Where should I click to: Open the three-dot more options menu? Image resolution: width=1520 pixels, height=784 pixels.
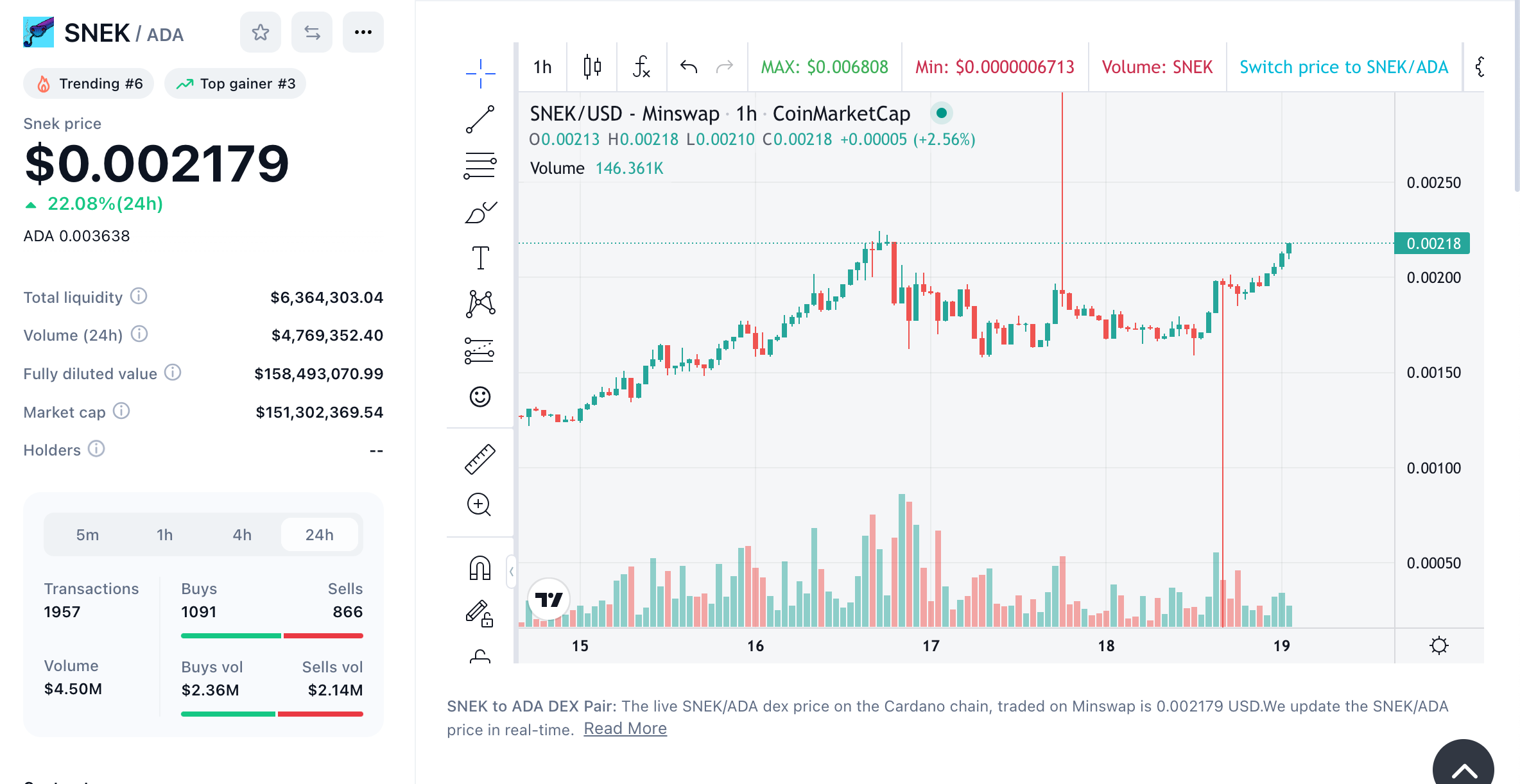(363, 32)
